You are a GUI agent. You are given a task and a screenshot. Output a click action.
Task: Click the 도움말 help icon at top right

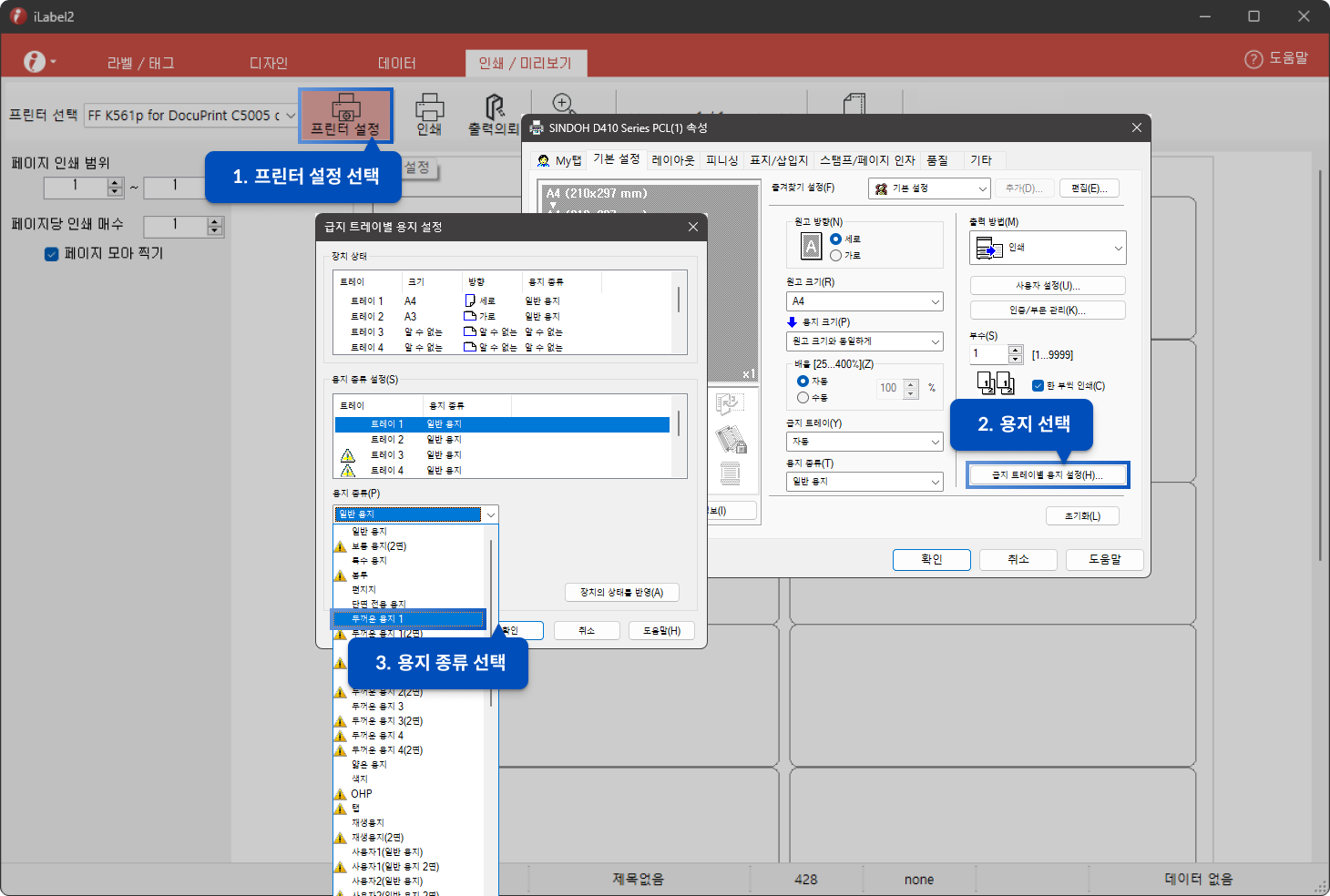point(1253,59)
